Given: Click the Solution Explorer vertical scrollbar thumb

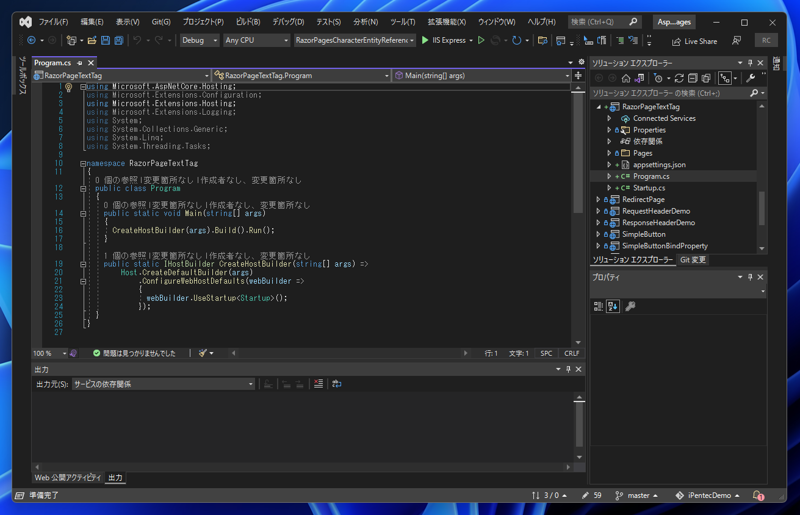Looking at the screenshot, I should tap(761, 208).
